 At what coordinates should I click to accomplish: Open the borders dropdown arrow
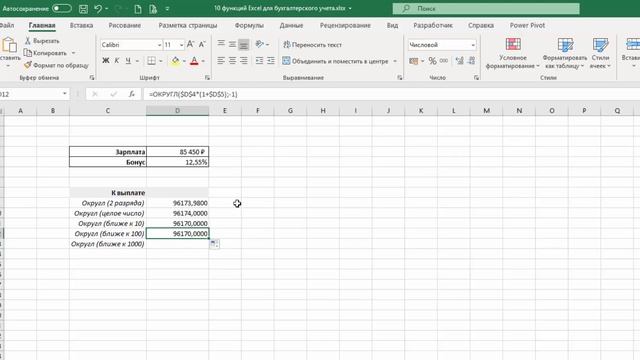tap(160, 61)
